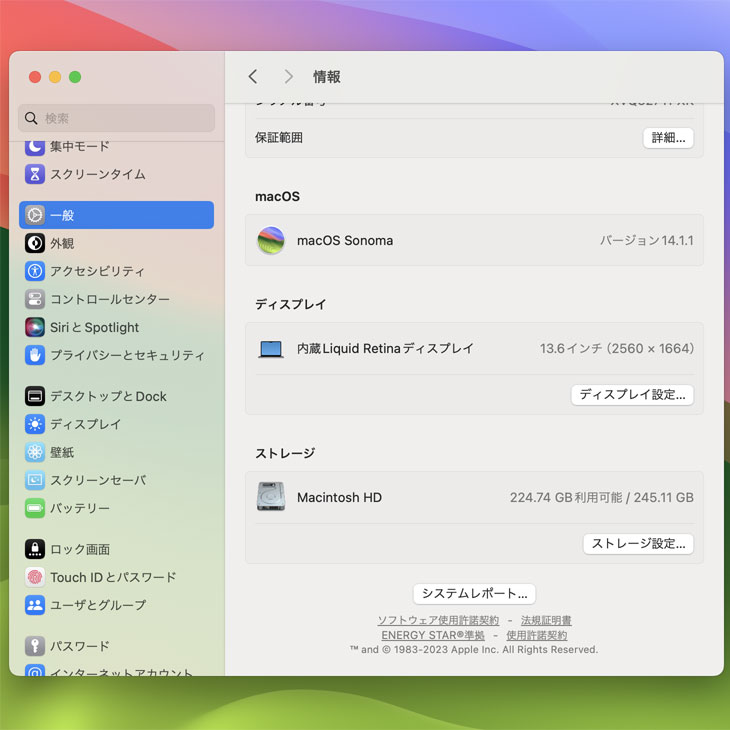Image resolution: width=730 pixels, height=730 pixels.
Task: Open プライバシーとセキュリティ hand icon
Action: [x=35, y=355]
